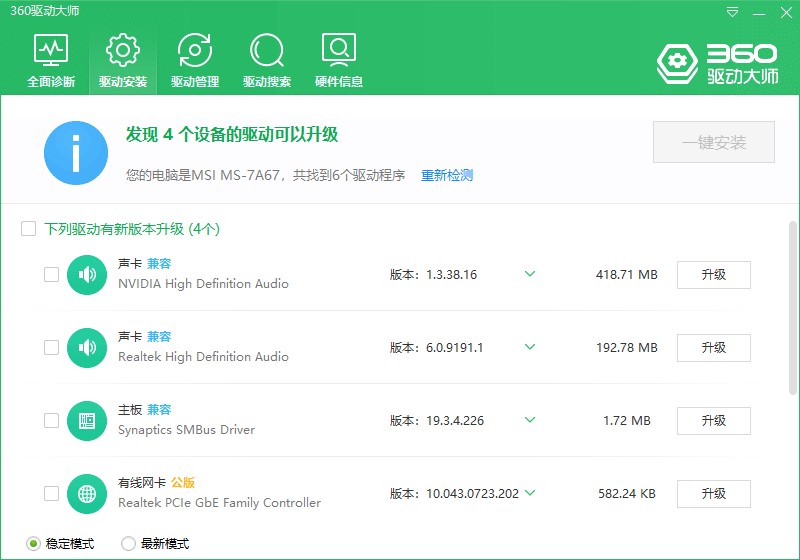Click the 兼容 tag on 主板 row
The width and height of the screenshot is (800, 560).
point(159,410)
